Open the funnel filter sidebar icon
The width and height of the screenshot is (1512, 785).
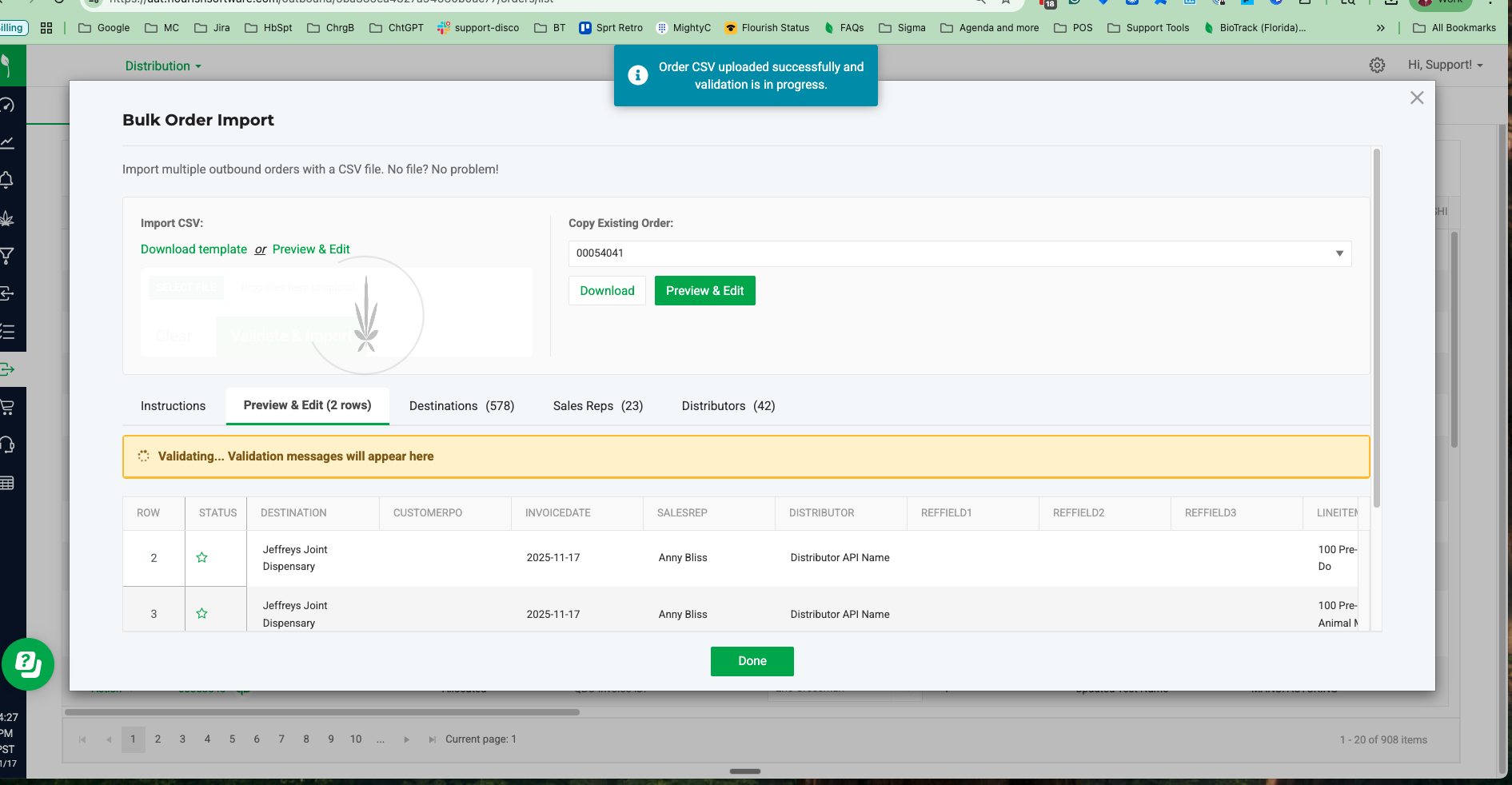[x=6, y=256]
